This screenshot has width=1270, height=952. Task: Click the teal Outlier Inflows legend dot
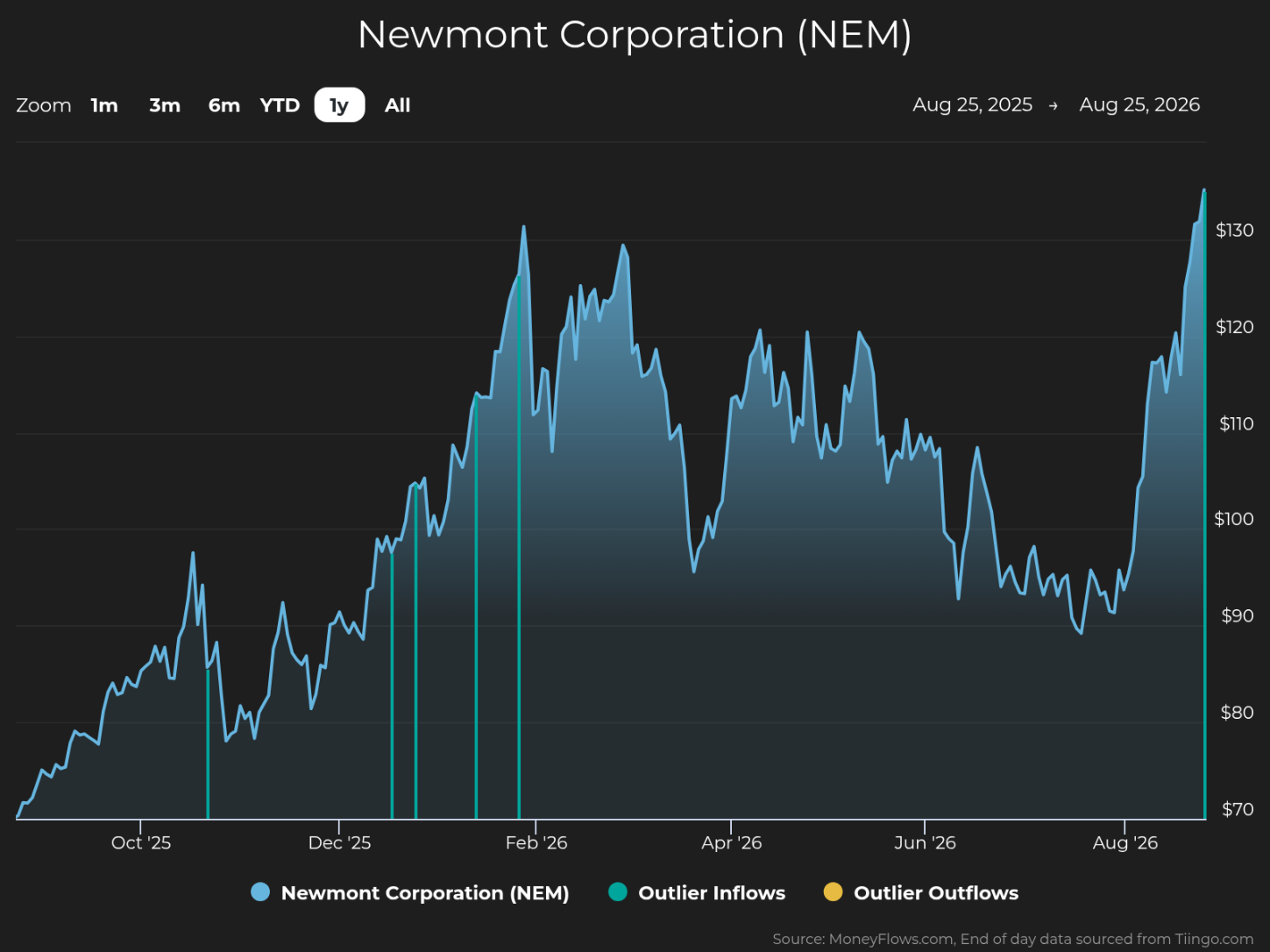click(x=618, y=892)
